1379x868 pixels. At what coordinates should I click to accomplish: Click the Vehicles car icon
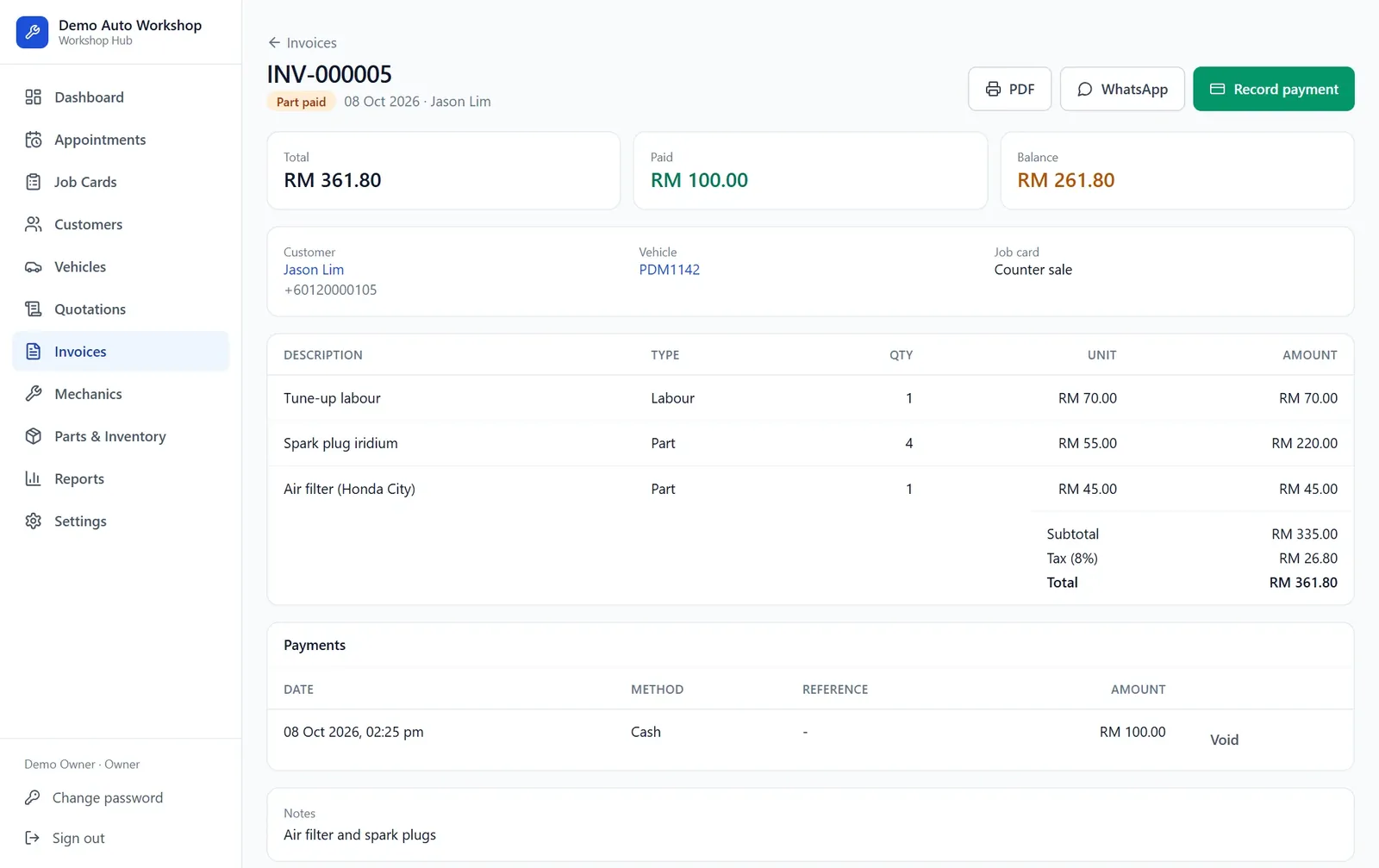tap(34, 267)
